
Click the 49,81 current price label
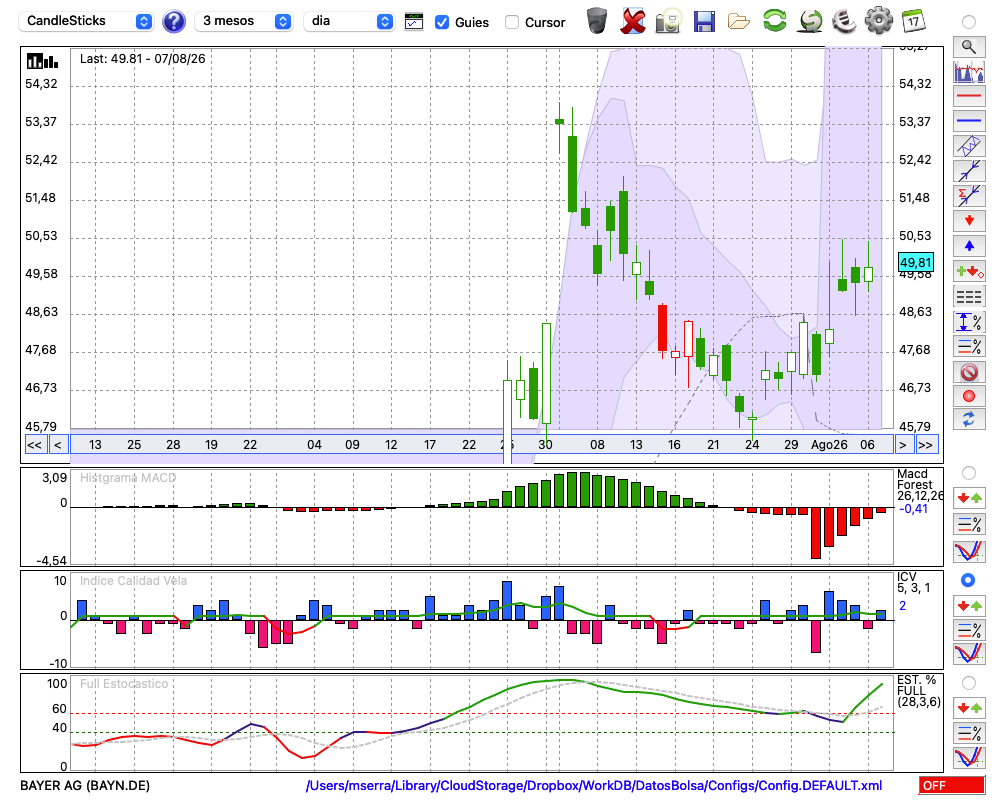coord(915,262)
